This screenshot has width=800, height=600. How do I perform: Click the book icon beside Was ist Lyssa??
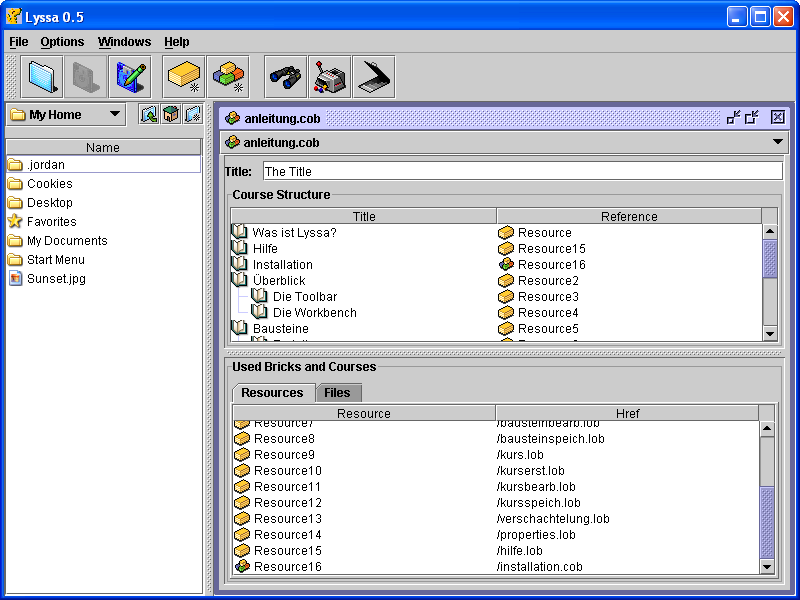(x=239, y=232)
